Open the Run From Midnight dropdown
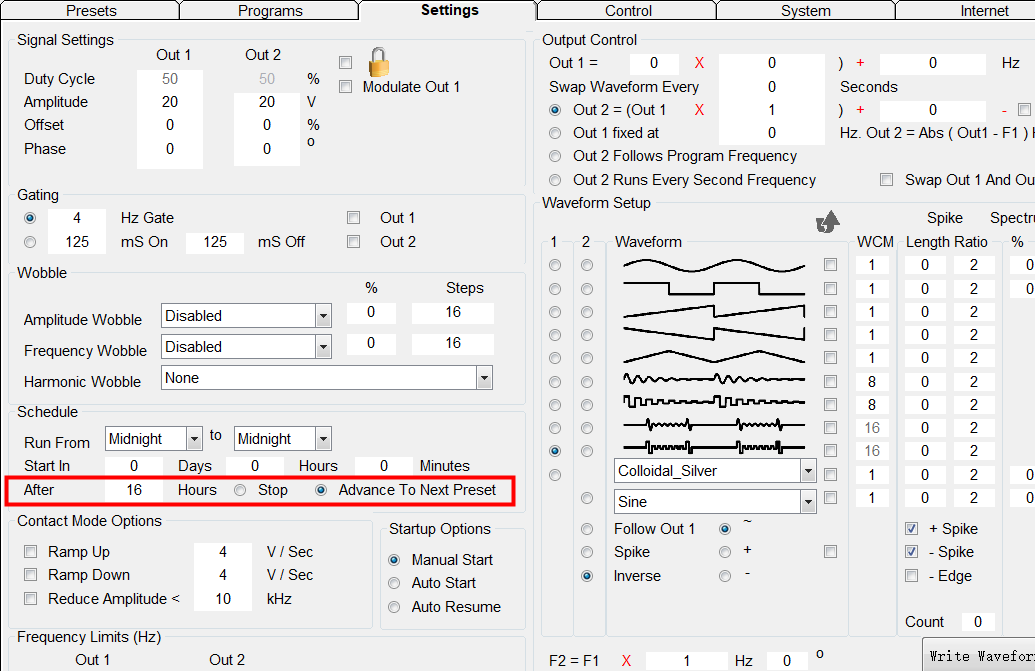Screen dimensions: 1035x671 point(194,439)
